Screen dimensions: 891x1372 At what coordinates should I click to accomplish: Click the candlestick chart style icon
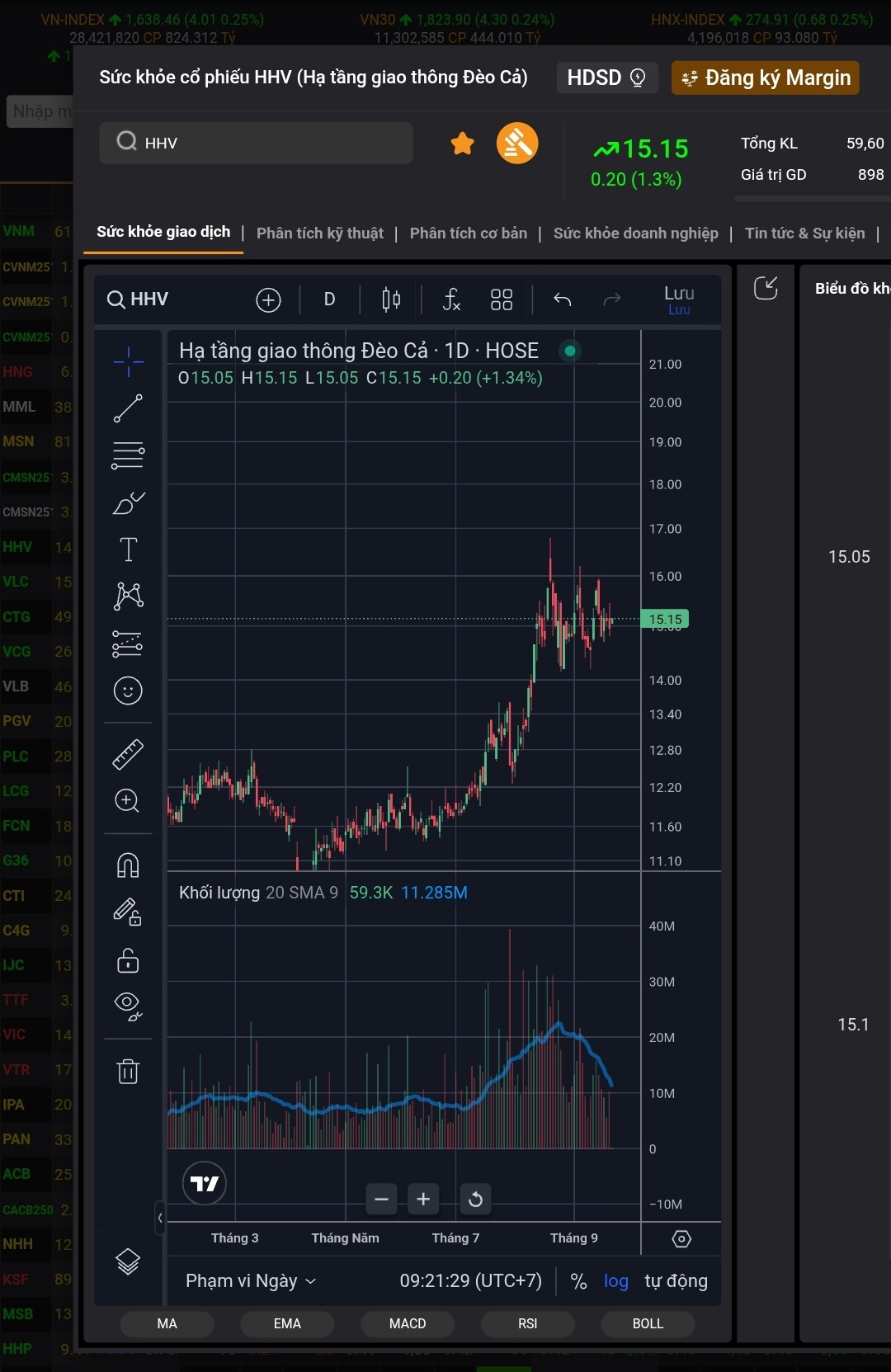(x=391, y=299)
